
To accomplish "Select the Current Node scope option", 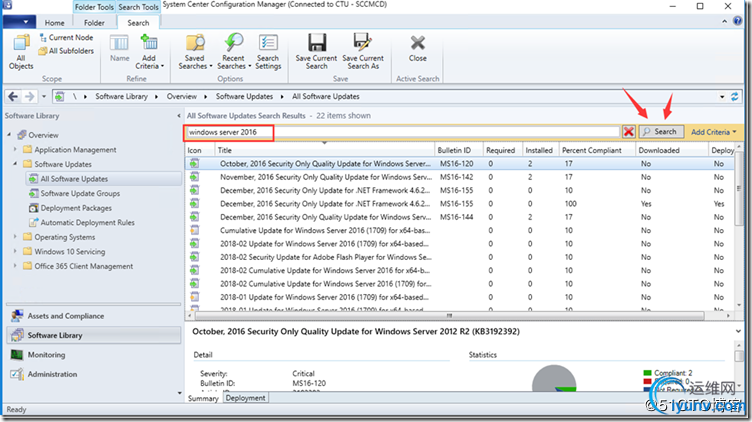I will (65, 37).
